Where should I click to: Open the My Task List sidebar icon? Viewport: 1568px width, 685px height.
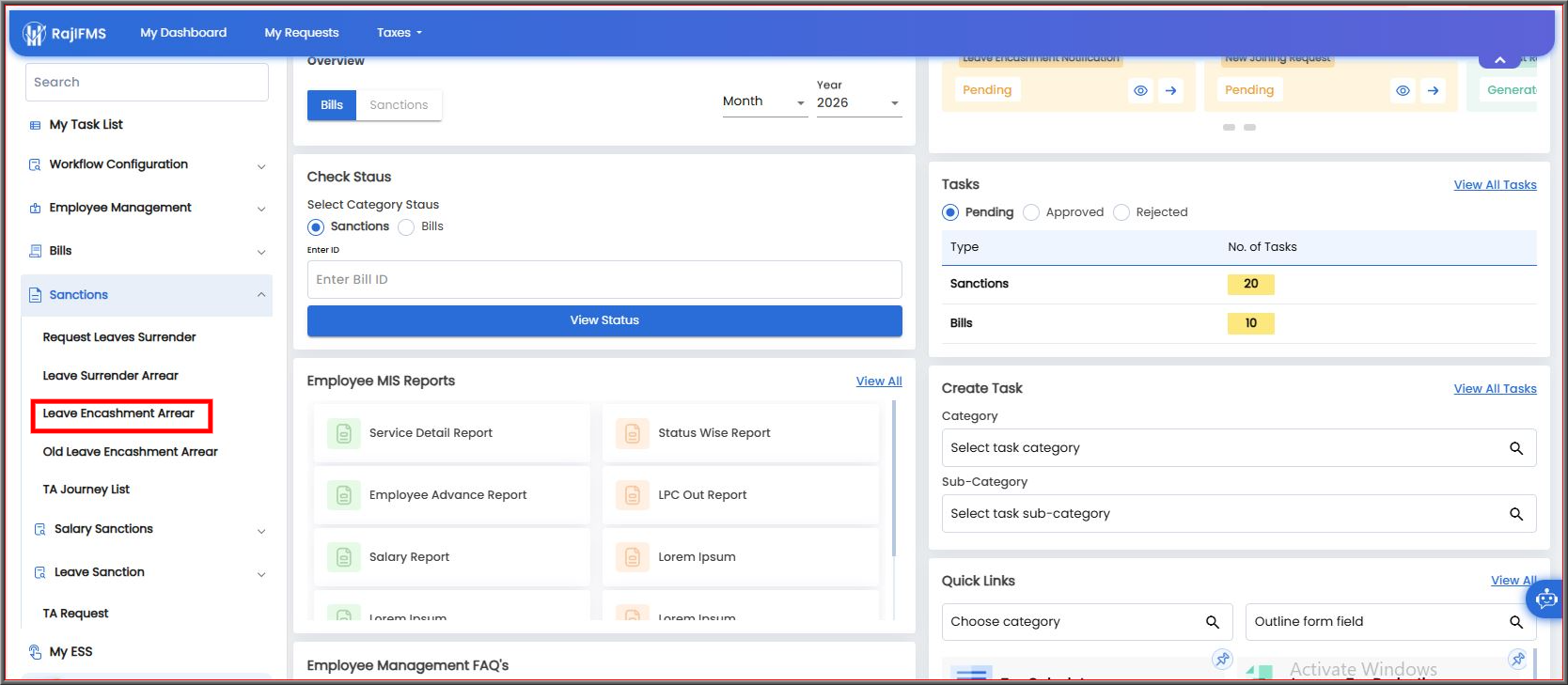click(36, 125)
